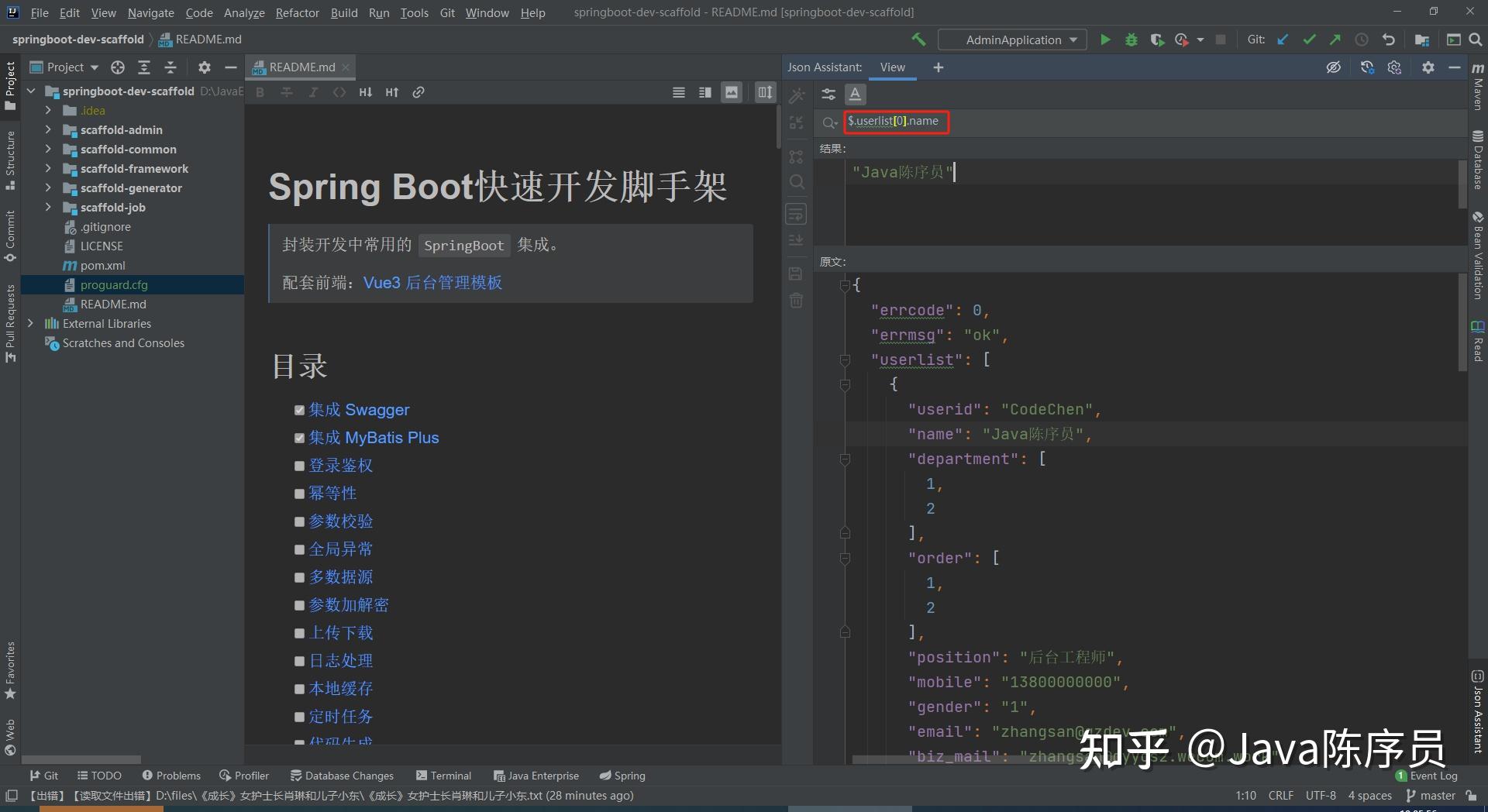Viewport: 1488px width, 812px height.
Task: Open Json Assistant settings gear
Action: point(1428,67)
